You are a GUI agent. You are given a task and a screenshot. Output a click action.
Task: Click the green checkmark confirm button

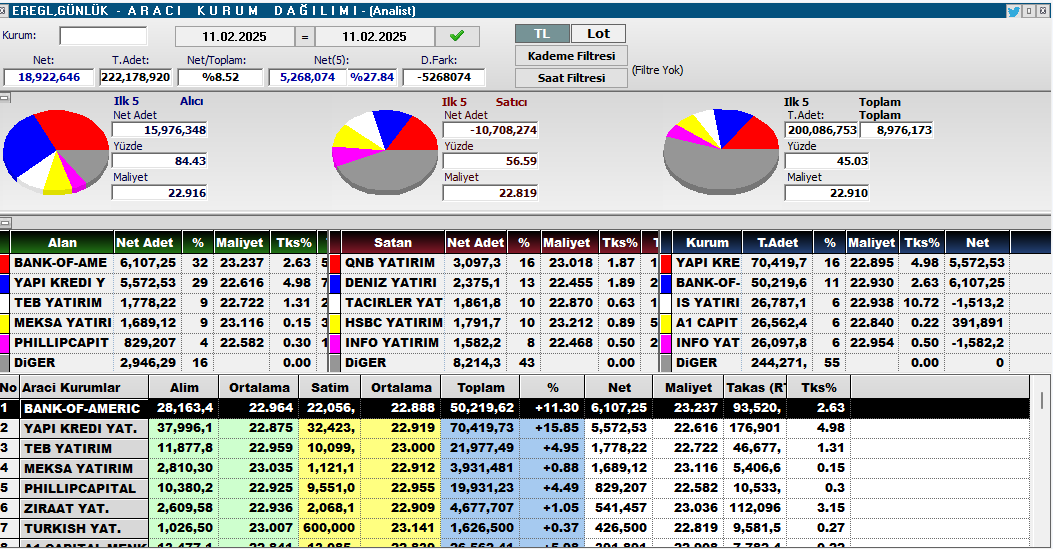(457, 36)
